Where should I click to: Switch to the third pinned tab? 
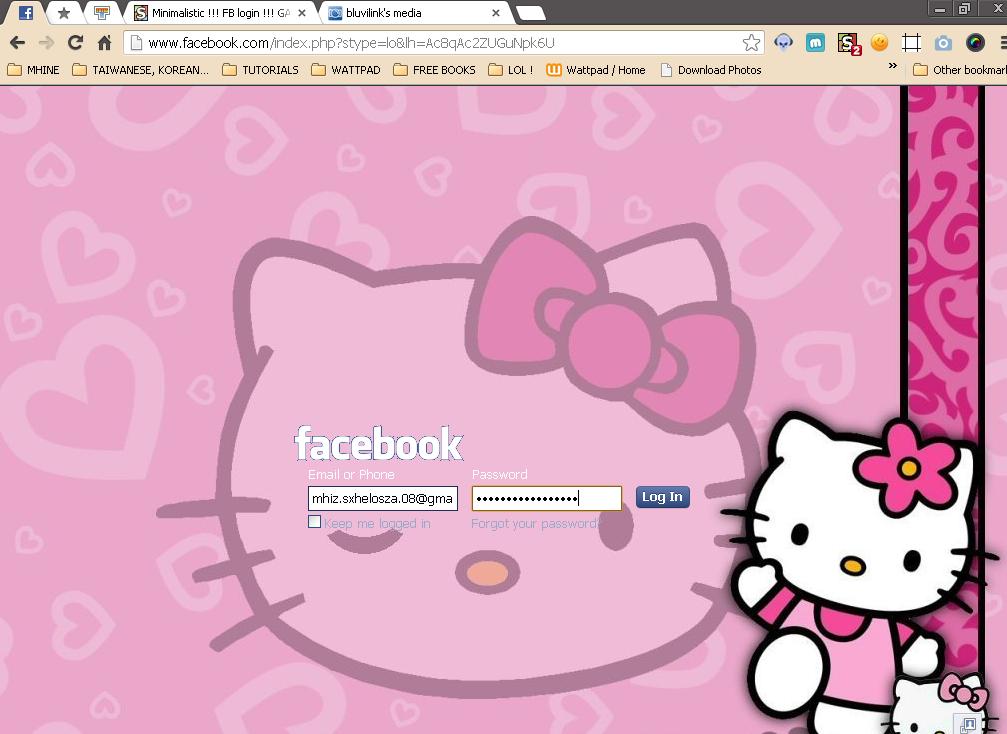click(101, 12)
